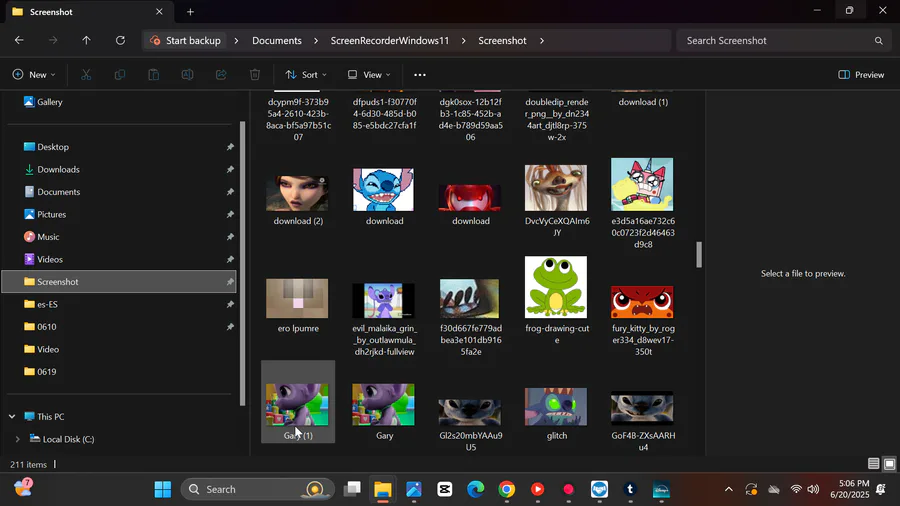
Task: Open Google Chrome from taskbar
Action: [x=506, y=489]
